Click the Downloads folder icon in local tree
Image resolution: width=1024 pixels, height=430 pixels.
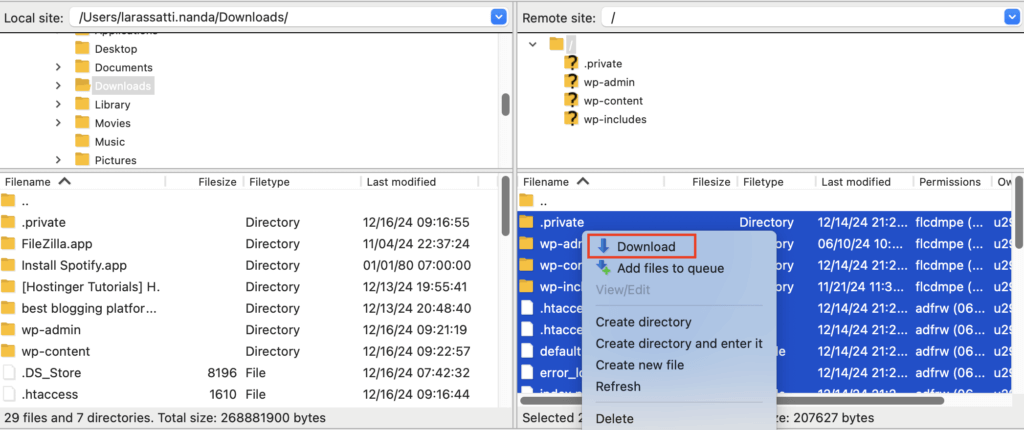83,85
